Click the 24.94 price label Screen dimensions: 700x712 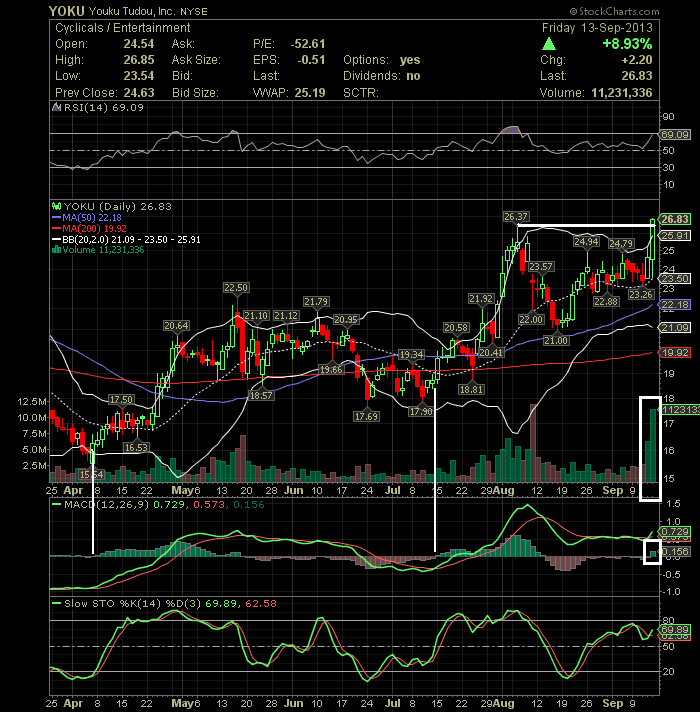tap(586, 242)
